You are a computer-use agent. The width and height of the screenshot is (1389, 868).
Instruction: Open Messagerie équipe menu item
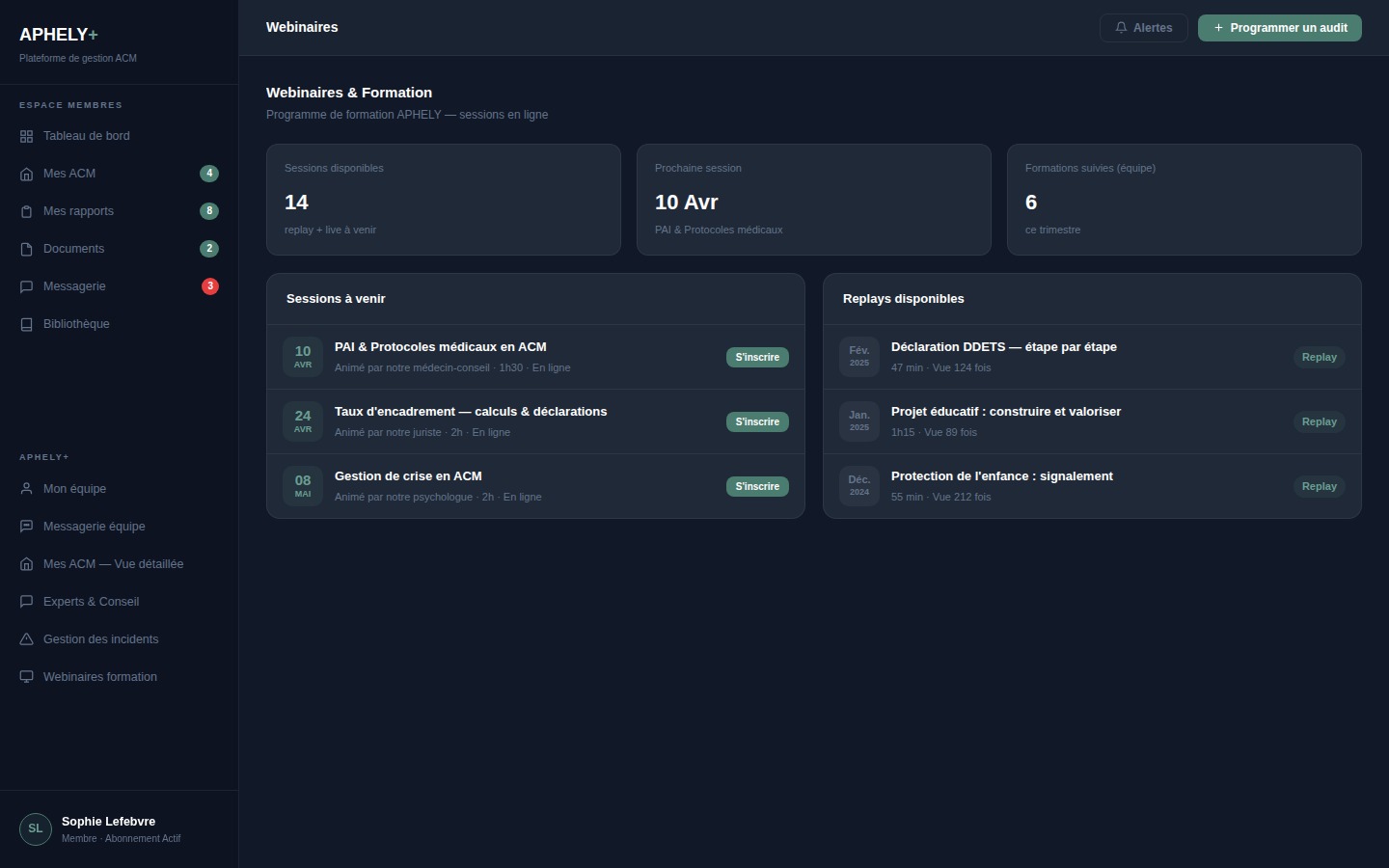coord(94,527)
